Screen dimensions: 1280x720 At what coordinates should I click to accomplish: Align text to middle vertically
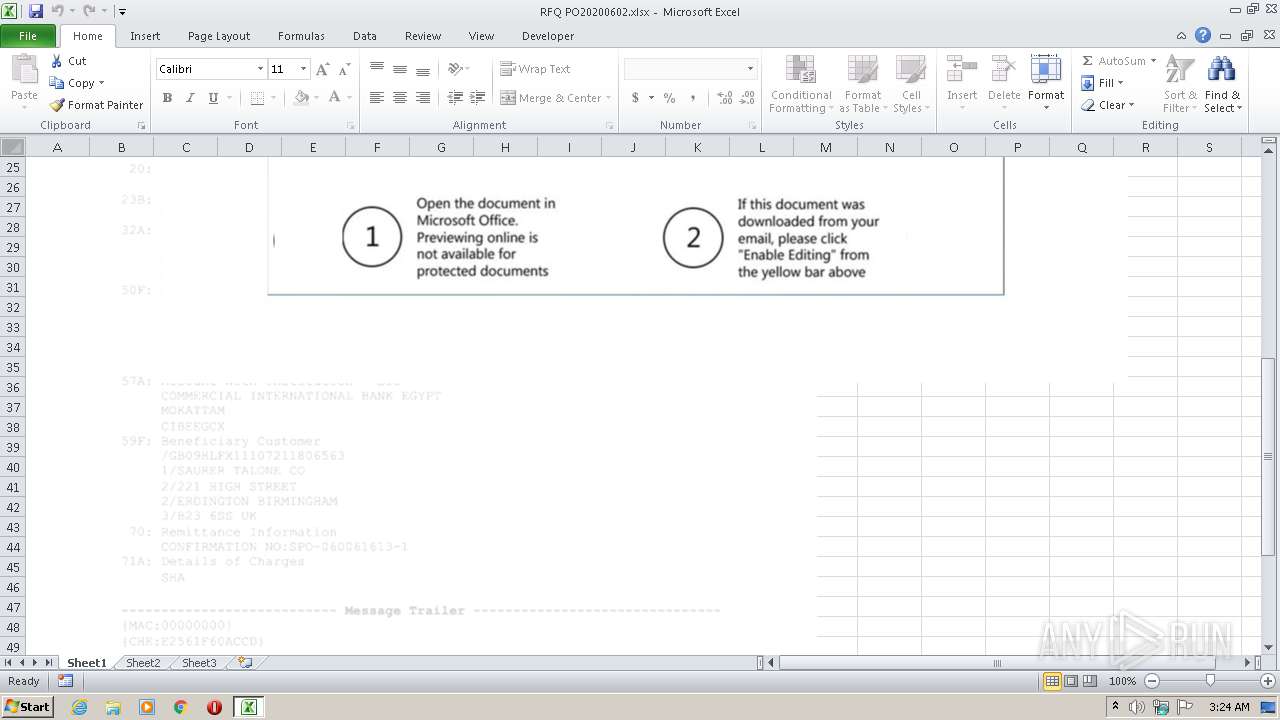point(400,68)
